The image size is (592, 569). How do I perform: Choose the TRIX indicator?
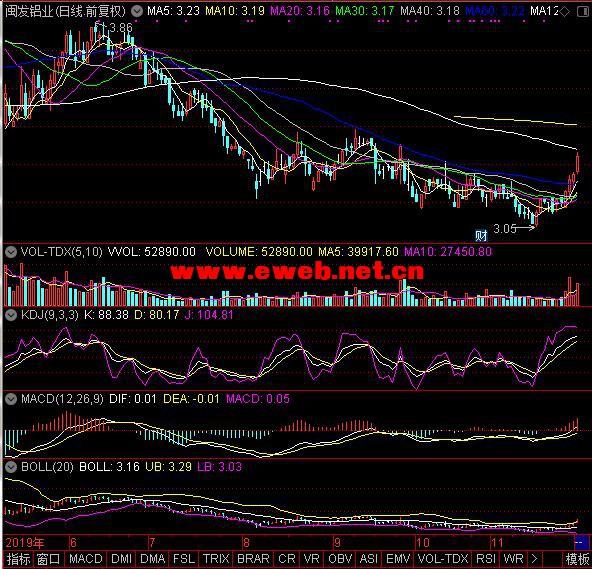[x=216, y=559]
